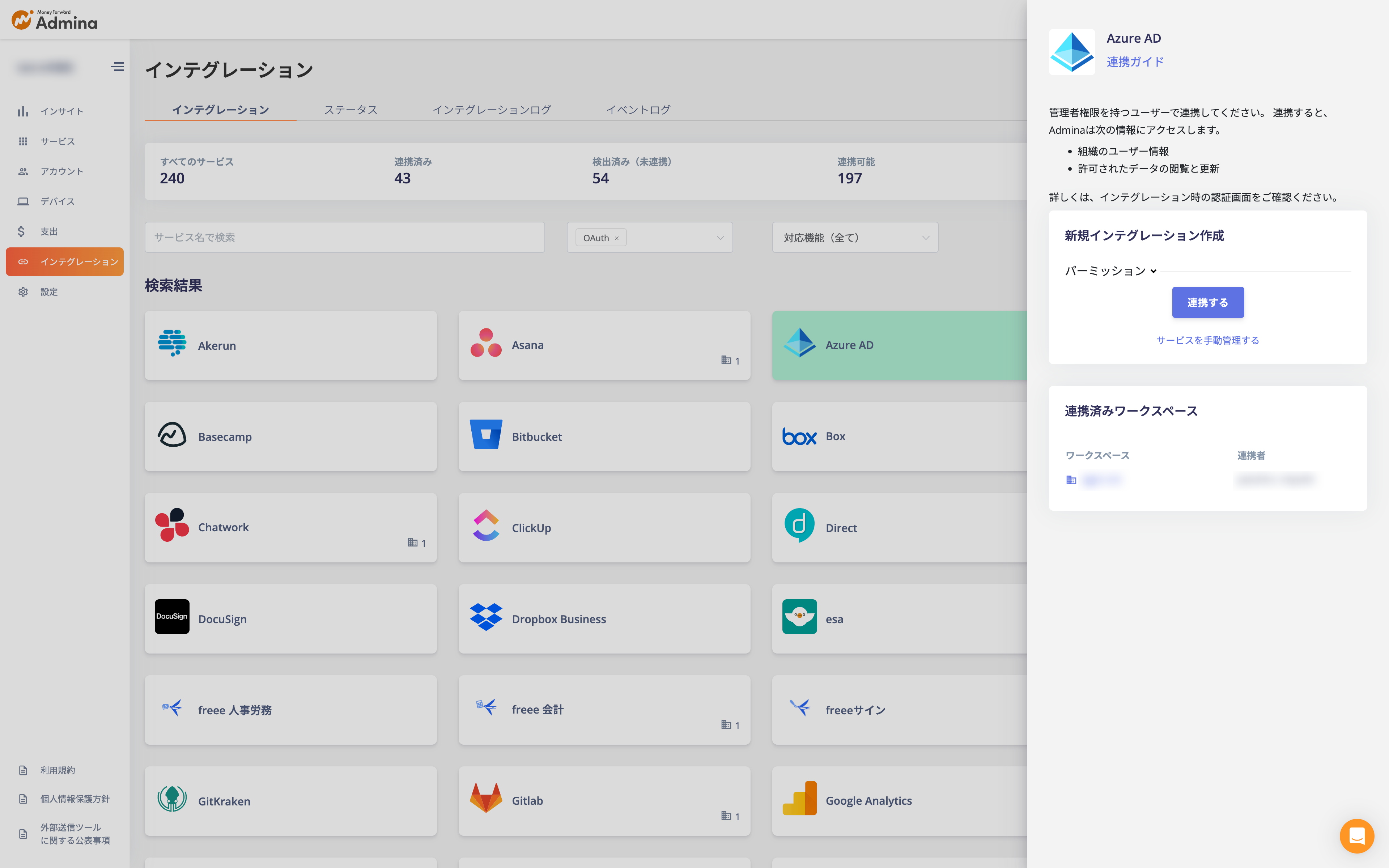Click the Azure AD logo in panel
This screenshot has height=868, width=1389.
pos(1072,52)
